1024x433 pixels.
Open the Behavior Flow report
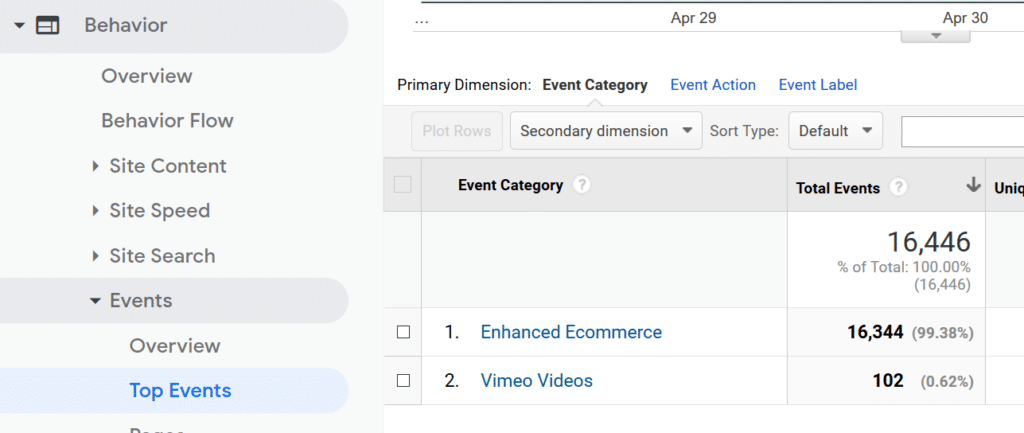tap(167, 121)
